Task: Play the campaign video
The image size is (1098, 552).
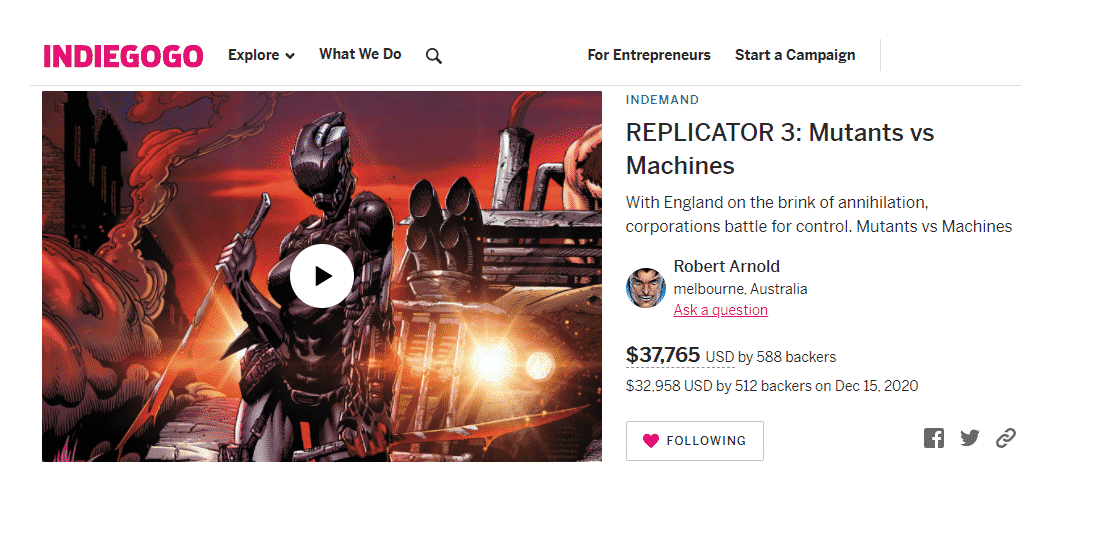Action: (x=322, y=276)
